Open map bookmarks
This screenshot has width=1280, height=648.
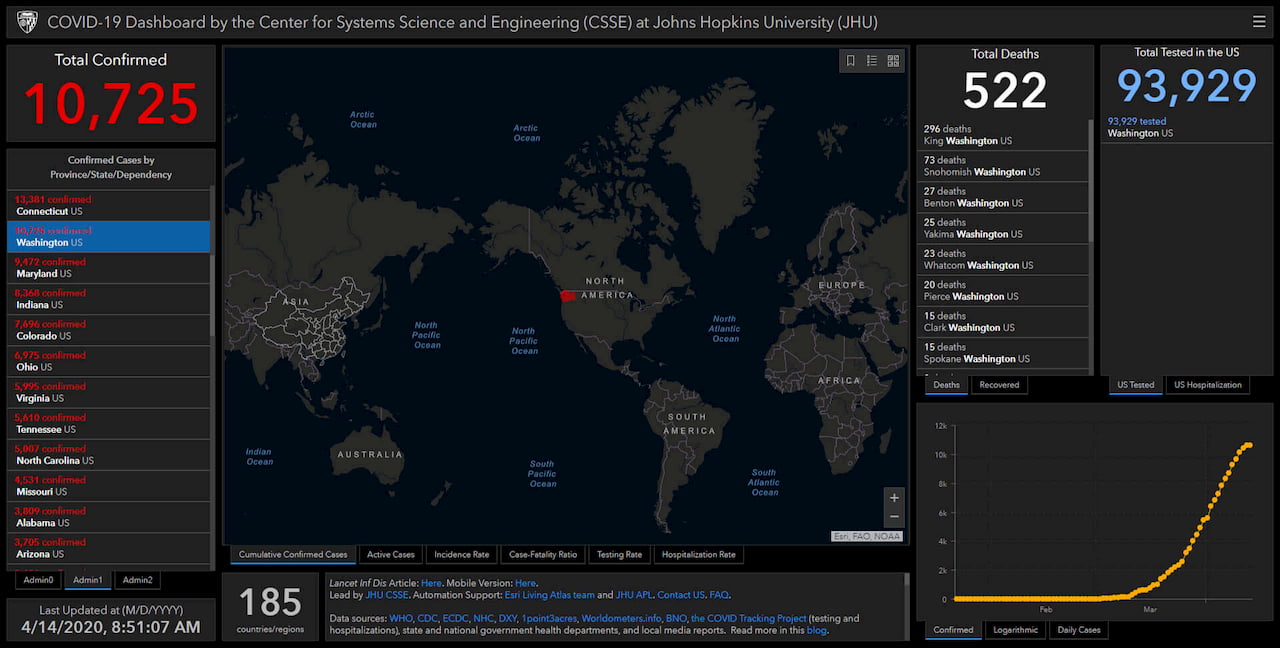coord(850,61)
